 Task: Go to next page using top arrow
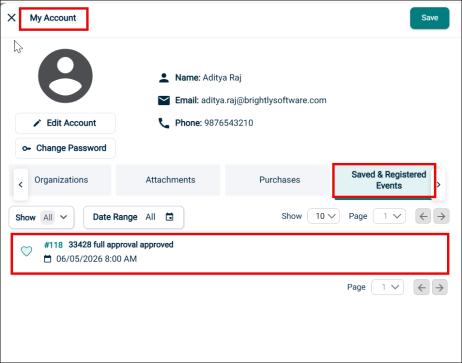441,216
